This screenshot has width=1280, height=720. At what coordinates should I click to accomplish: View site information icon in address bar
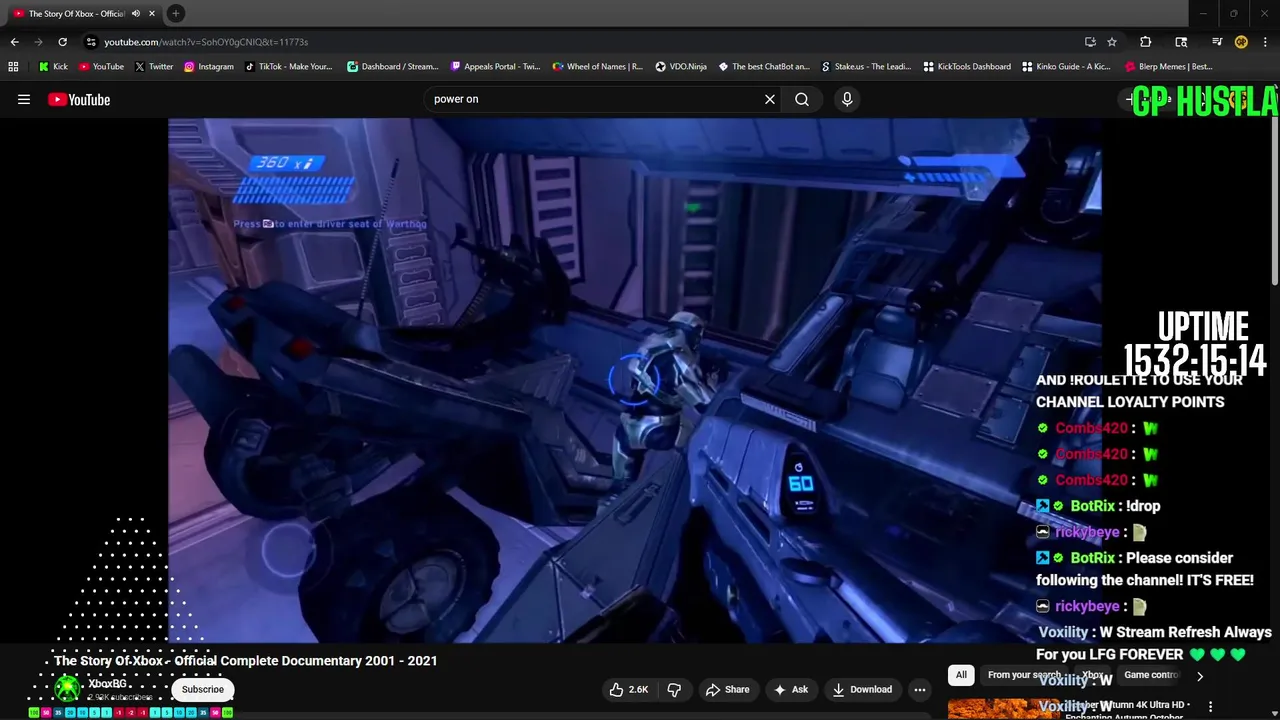point(91,42)
